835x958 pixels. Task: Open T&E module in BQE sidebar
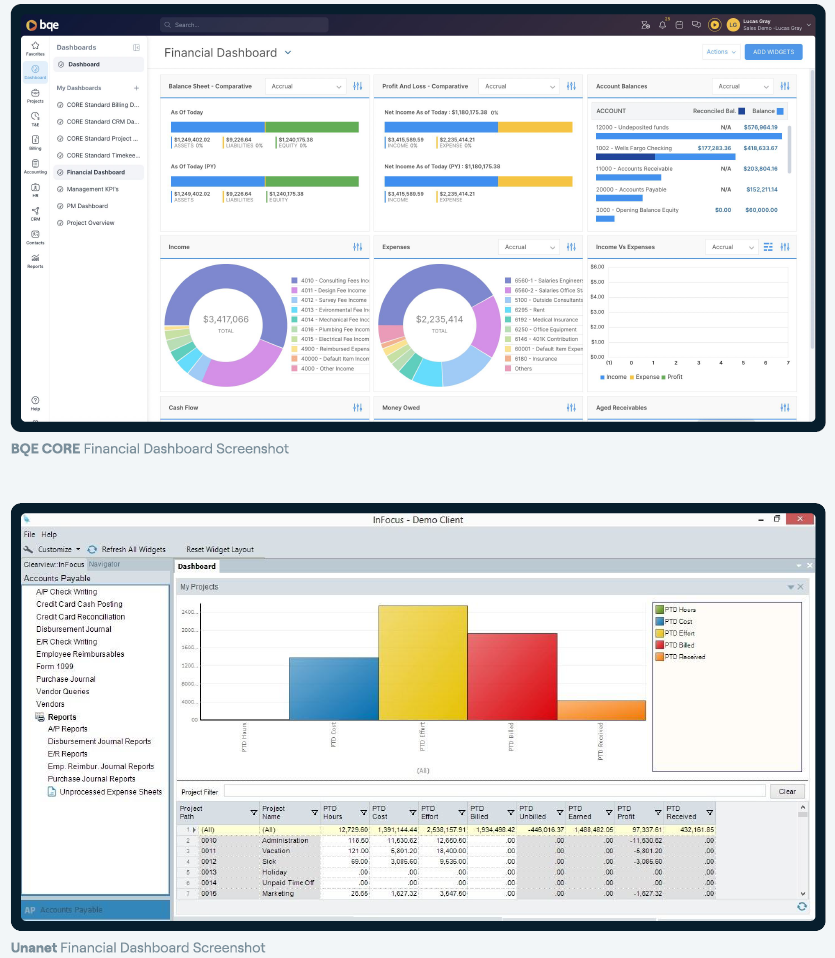(35, 119)
